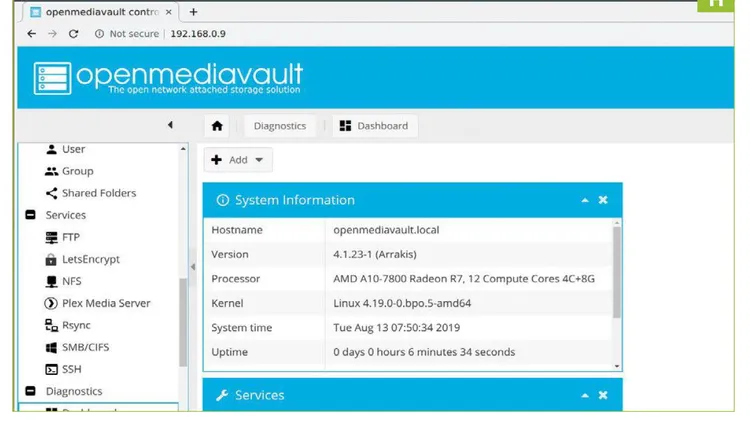Select the Diagnostics breadcrumb
Screen dimensions: 750x421
[280, 126]
